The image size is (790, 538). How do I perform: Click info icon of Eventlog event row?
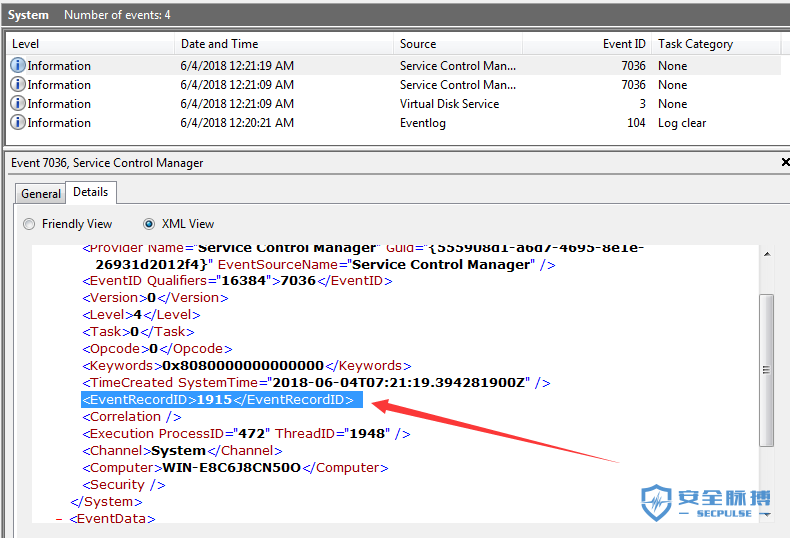[18, 123]
